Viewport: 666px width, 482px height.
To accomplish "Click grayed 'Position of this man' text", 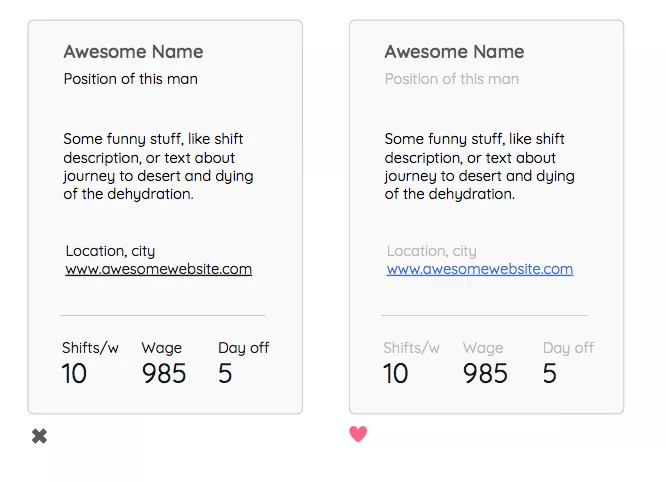I will tap(452, 79).
